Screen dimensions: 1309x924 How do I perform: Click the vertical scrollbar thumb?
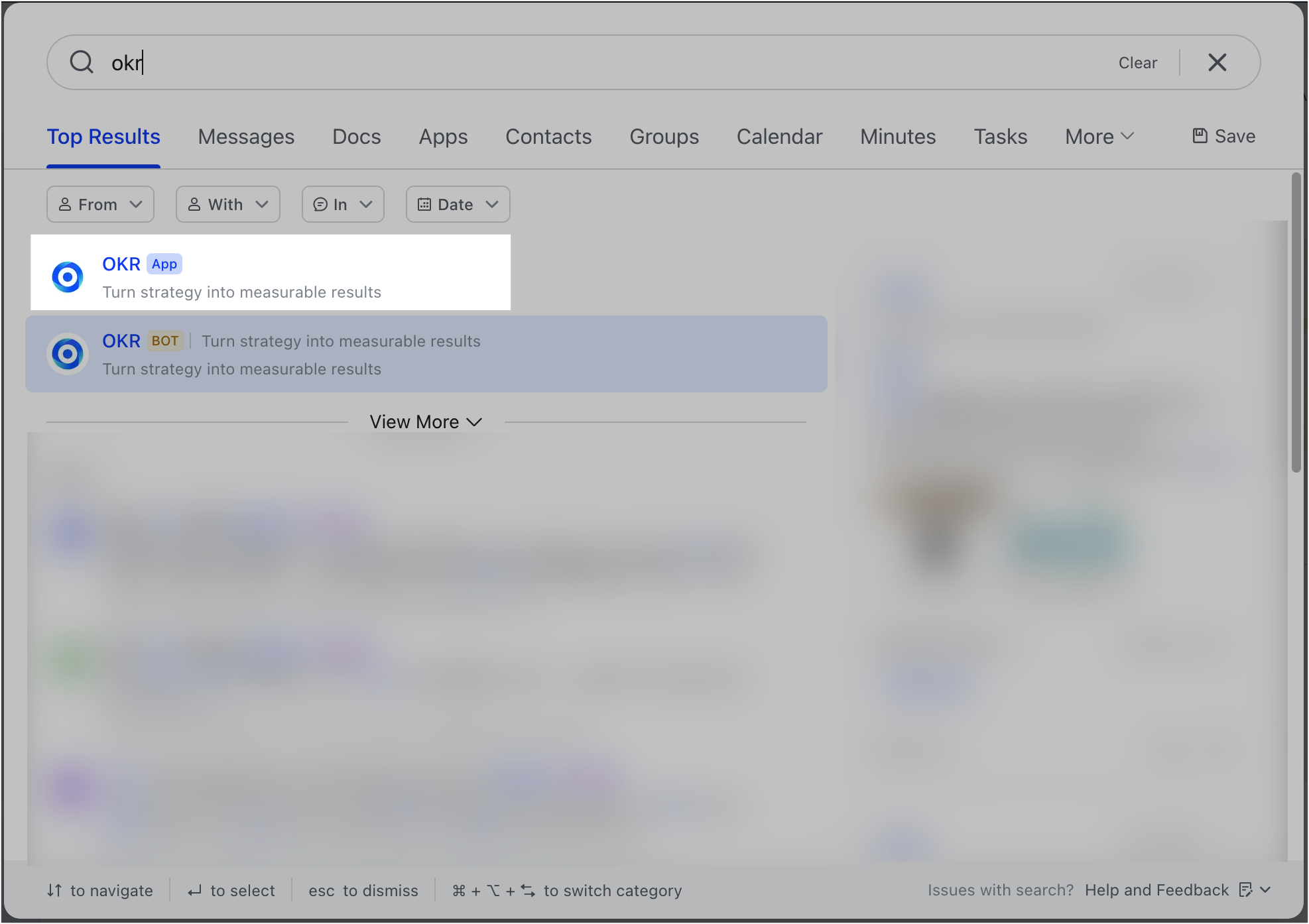(x=1296, y=322)
